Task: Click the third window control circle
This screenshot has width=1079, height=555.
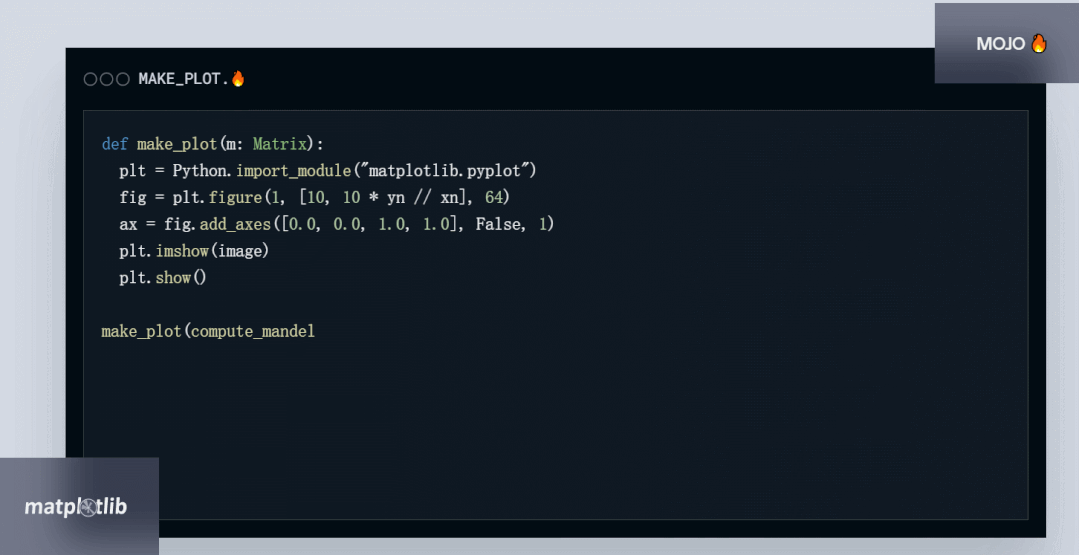Action: tap(122, 79)
